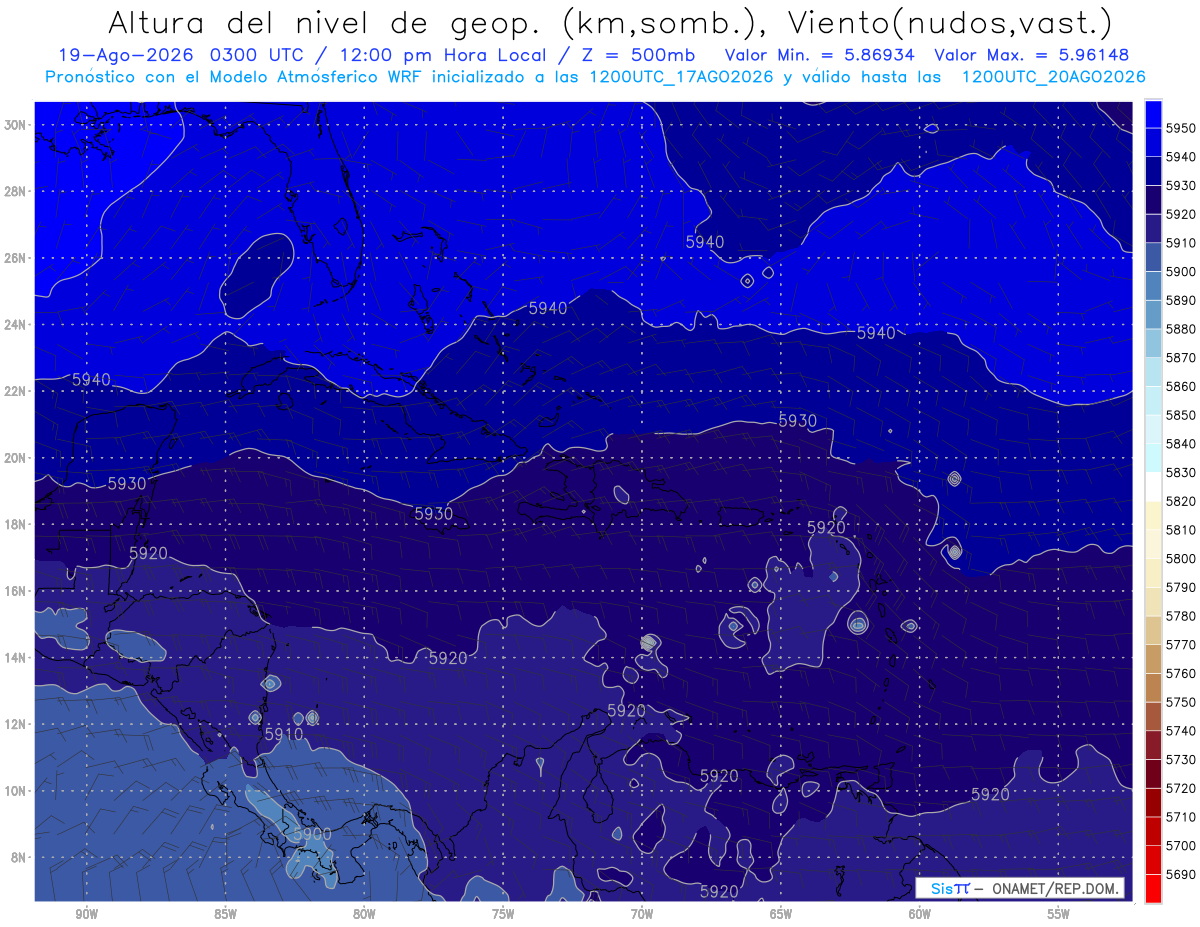Click the longitude axis label 60W
1200x927 pixels.
click(x=920, y=914)
